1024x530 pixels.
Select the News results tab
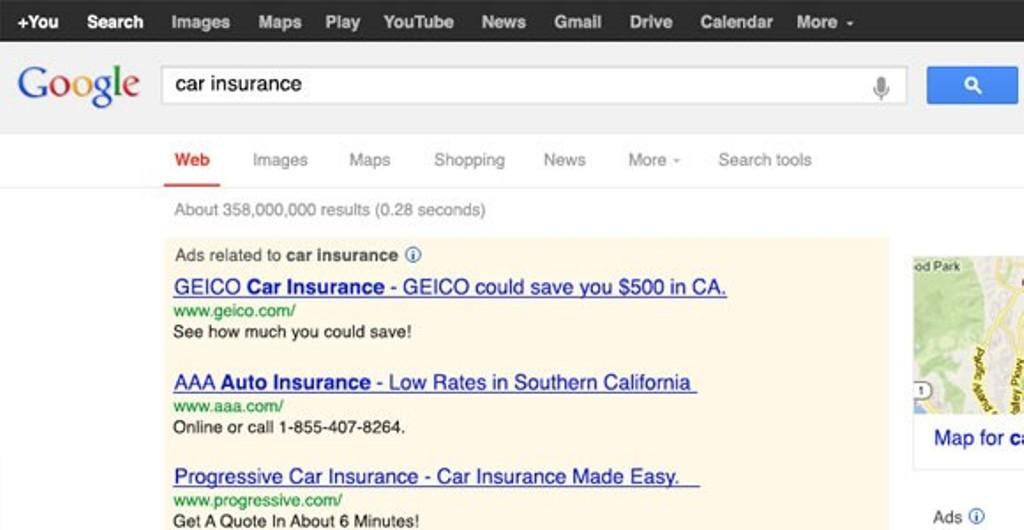click(x=564, y=160)
